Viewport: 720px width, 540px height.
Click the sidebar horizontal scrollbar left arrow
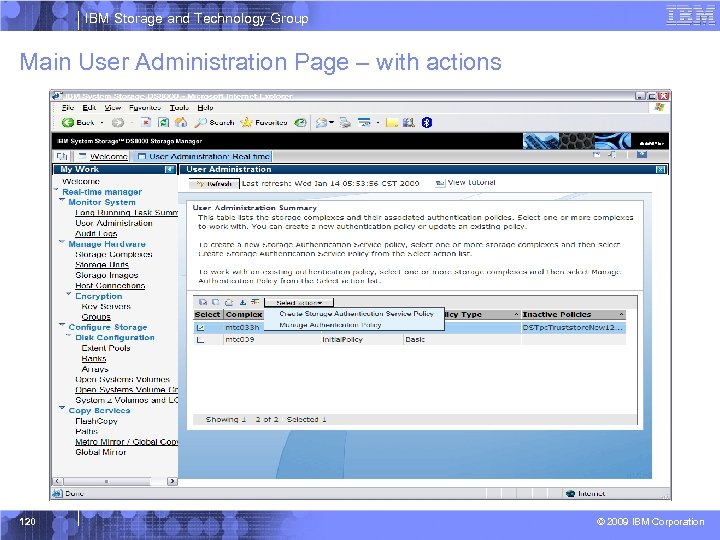(57, 481)
